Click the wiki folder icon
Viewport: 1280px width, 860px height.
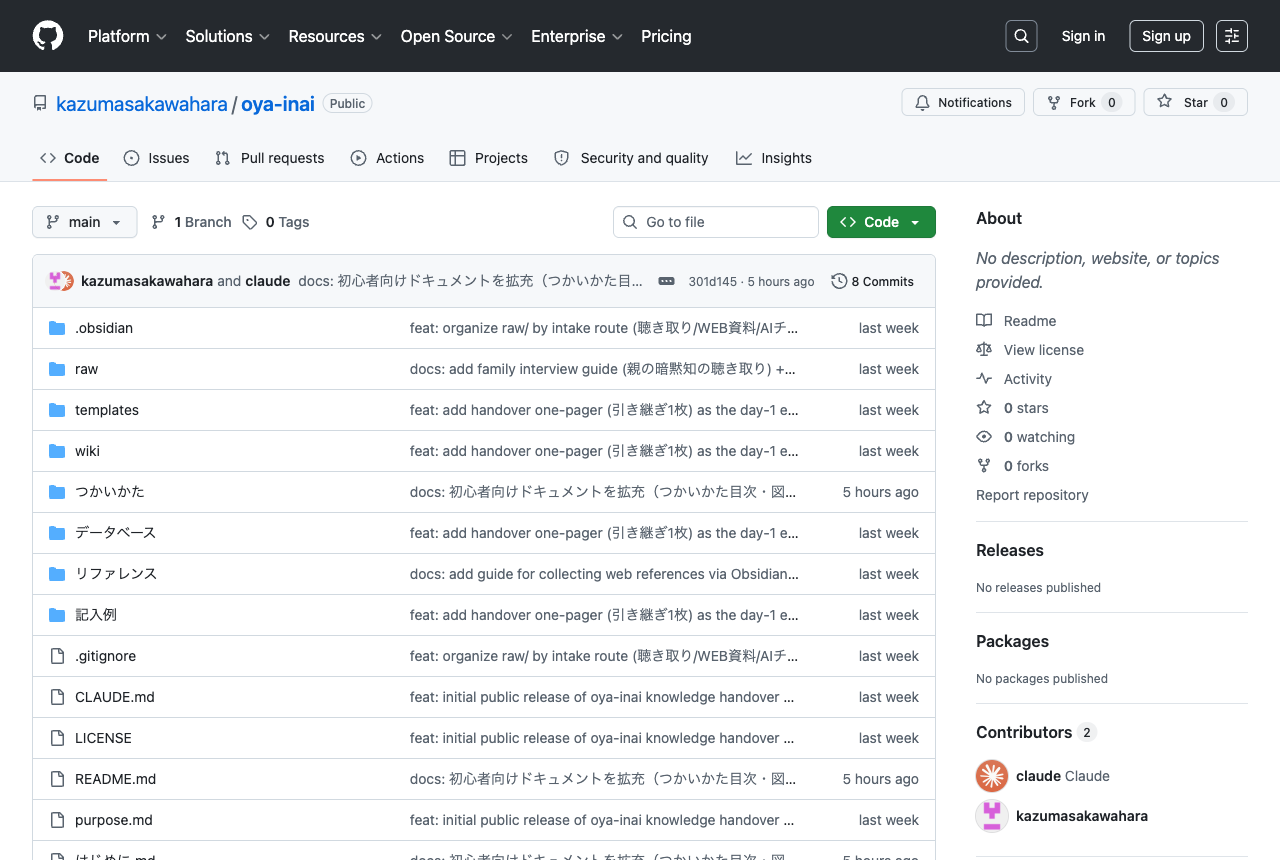[x=57, y=451]
